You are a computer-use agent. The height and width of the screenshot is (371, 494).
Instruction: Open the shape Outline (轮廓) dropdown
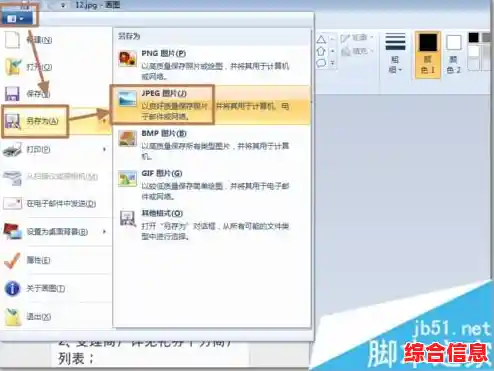(x=357, y=38)
